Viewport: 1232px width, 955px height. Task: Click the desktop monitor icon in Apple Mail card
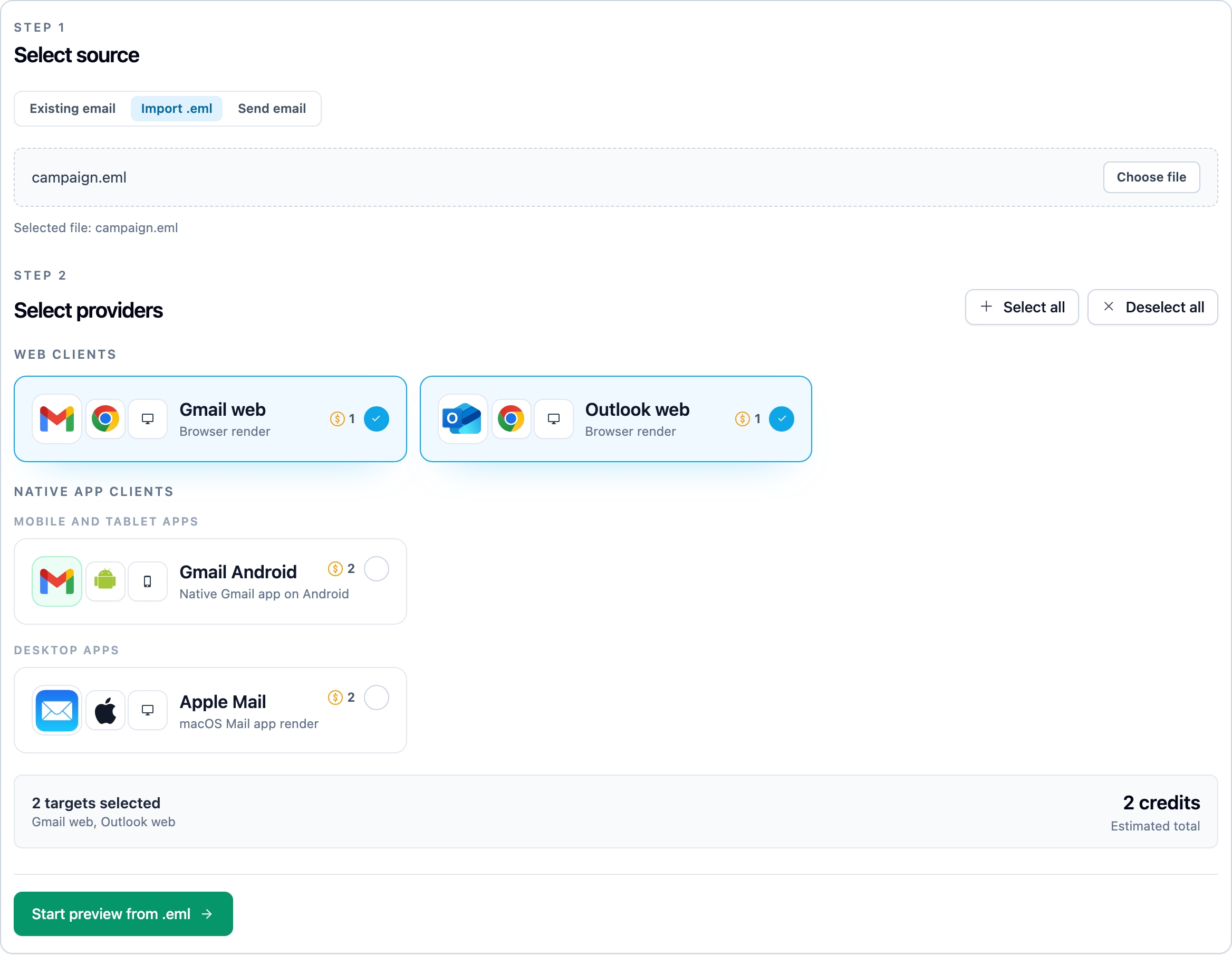[x=148, y=711]
